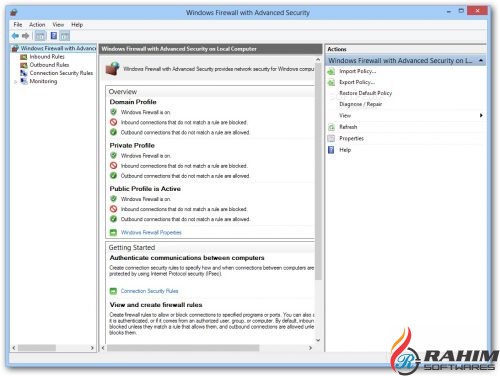The height and width of the screenshot is (376, 500).
Task: Click the 'Domain Profile' heading
Action: [133, 102]
